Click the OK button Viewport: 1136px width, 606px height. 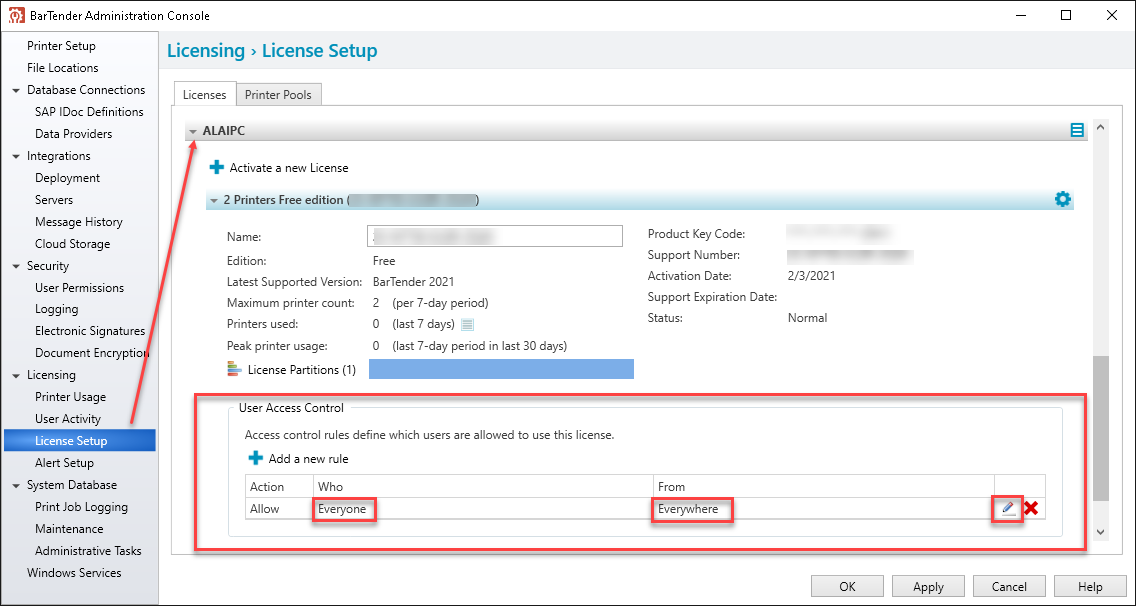point(847,586)
